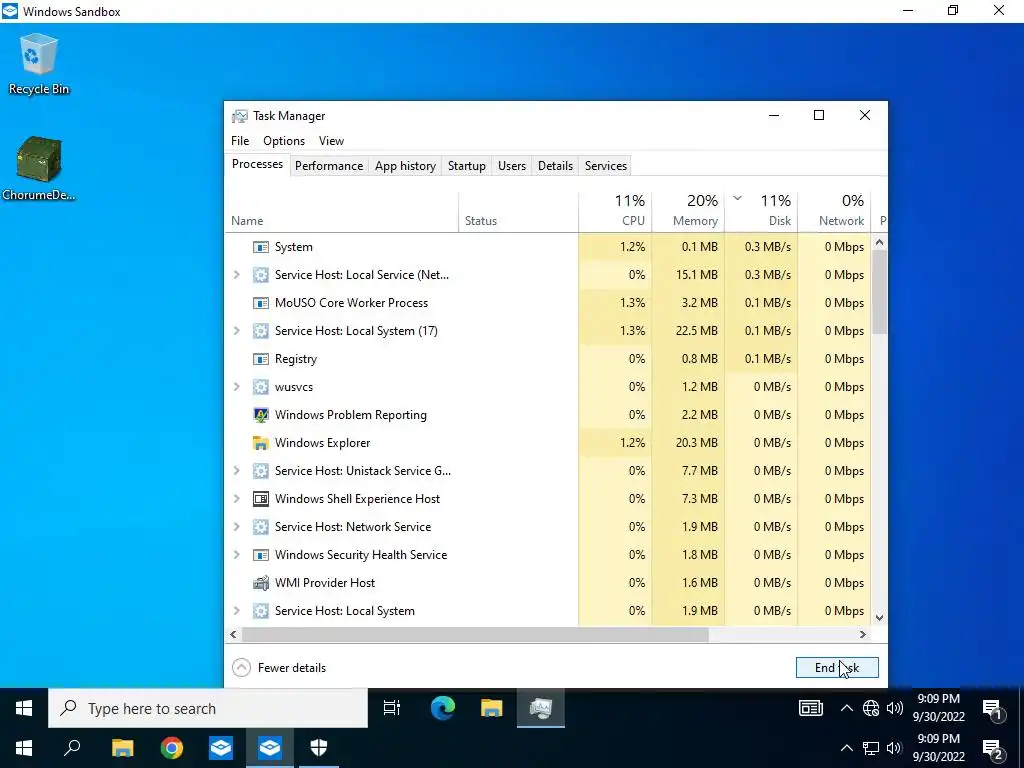The height and width of the screenshot is (768, 1024).
Task: Open Task View in sandbox taskbar
Action: [x=392, y=708]
